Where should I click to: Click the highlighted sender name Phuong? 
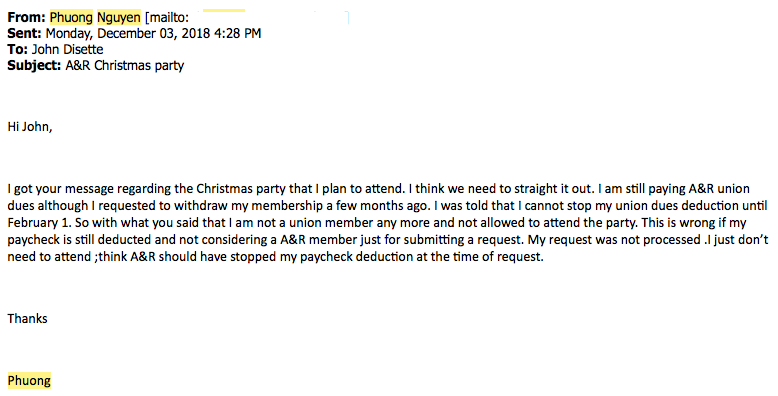[71, 18]
